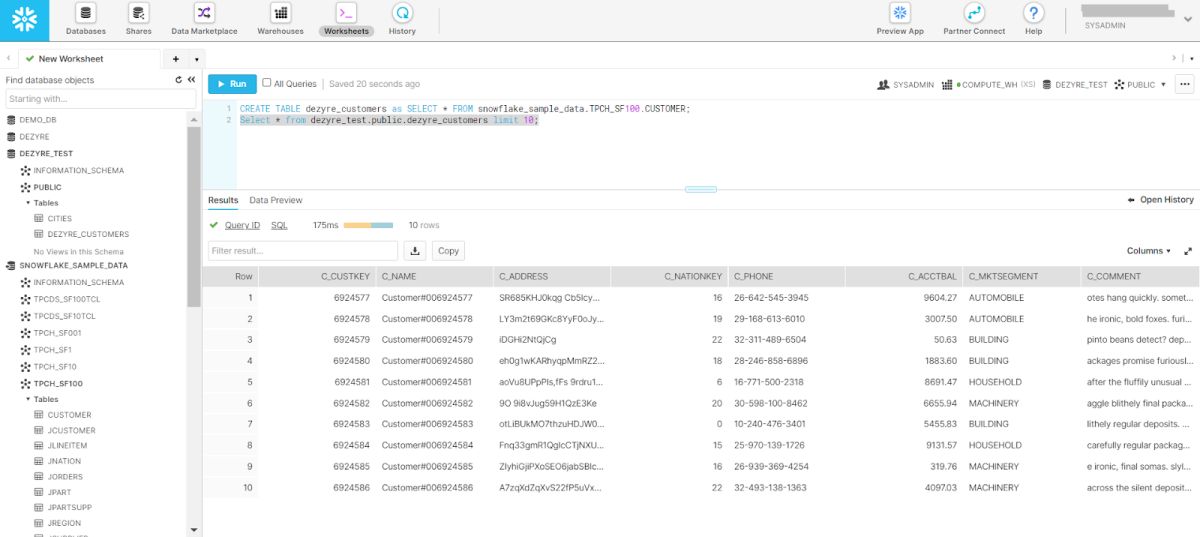Viewport: 1200px width, 537px height.
Task: Select TPCH_SF1 schema in tree
Action: click(52, 350)
